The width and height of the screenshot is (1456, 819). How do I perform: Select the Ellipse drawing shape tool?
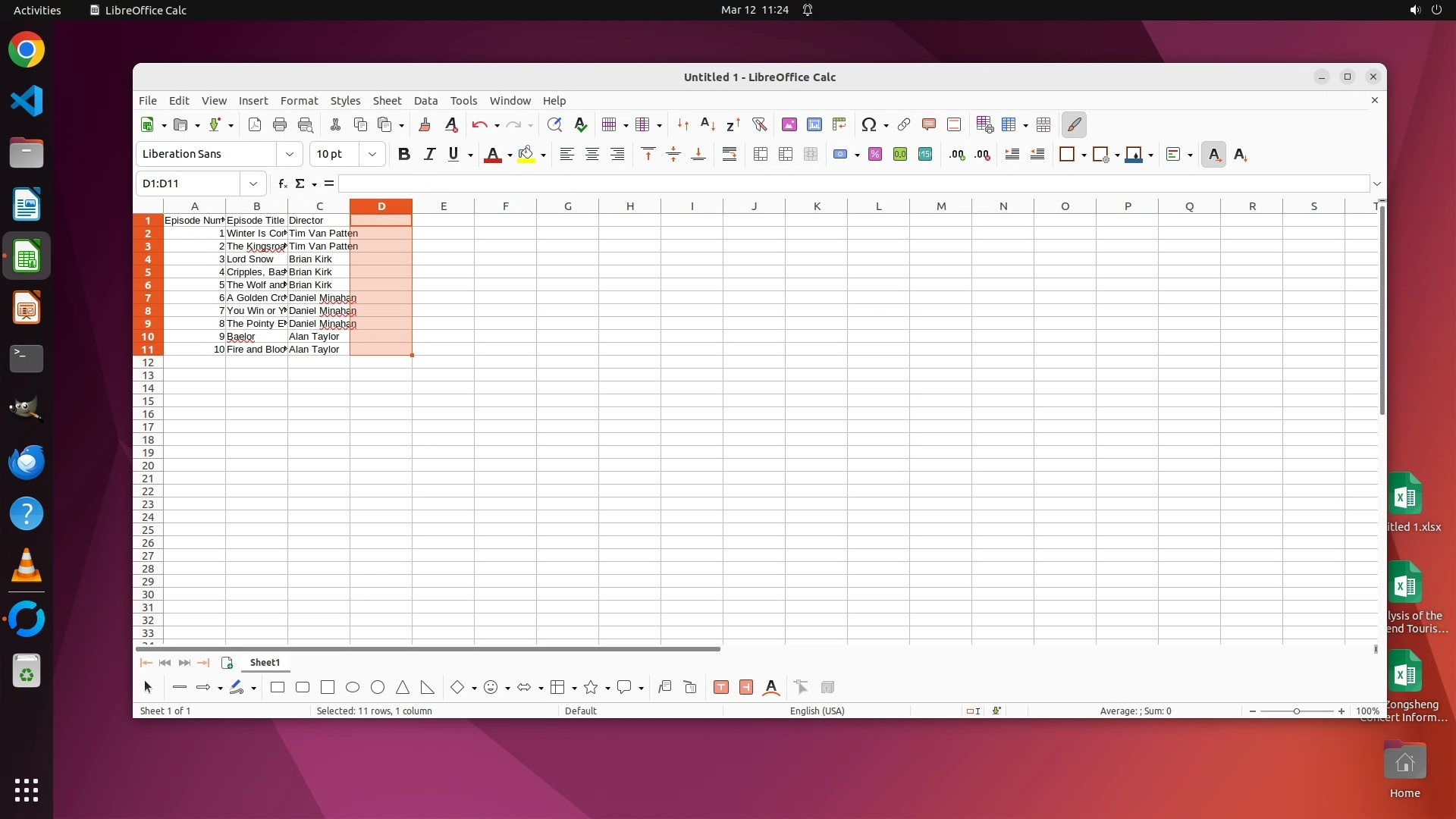tap(353, 688)
